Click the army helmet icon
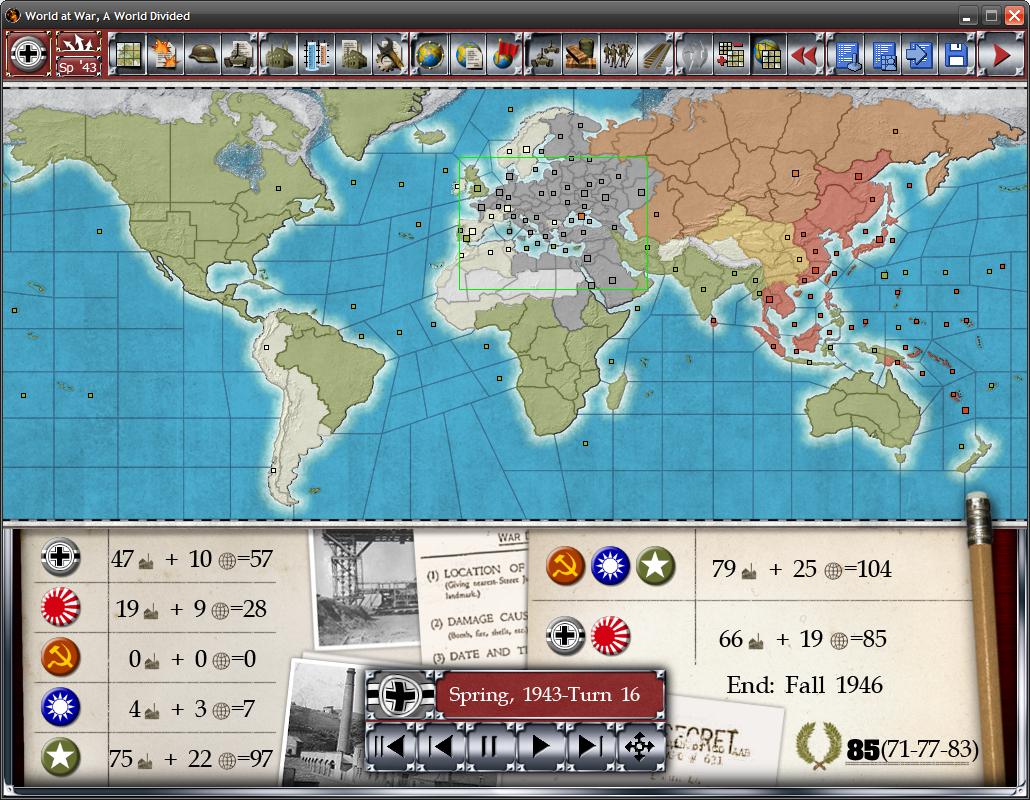 click(x=202, y=54)
